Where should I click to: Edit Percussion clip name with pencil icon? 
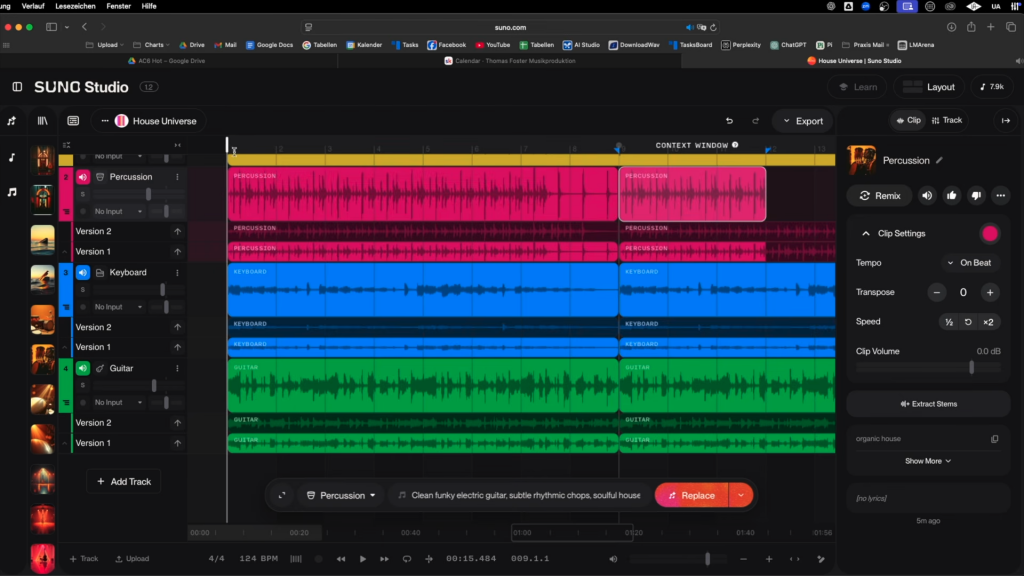pyautogui.click(x=939, y=160)
